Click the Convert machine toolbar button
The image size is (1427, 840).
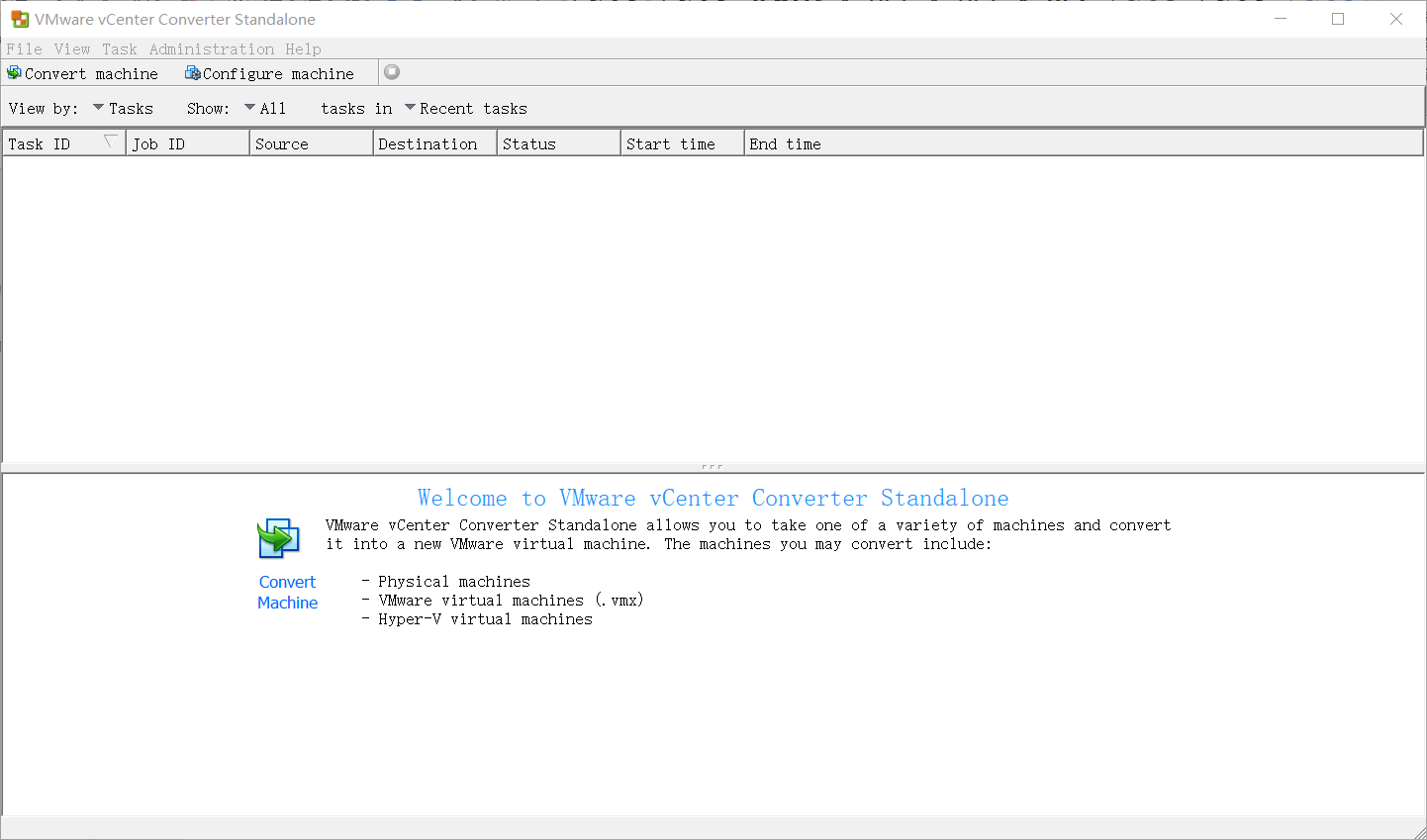coord(83,73)
